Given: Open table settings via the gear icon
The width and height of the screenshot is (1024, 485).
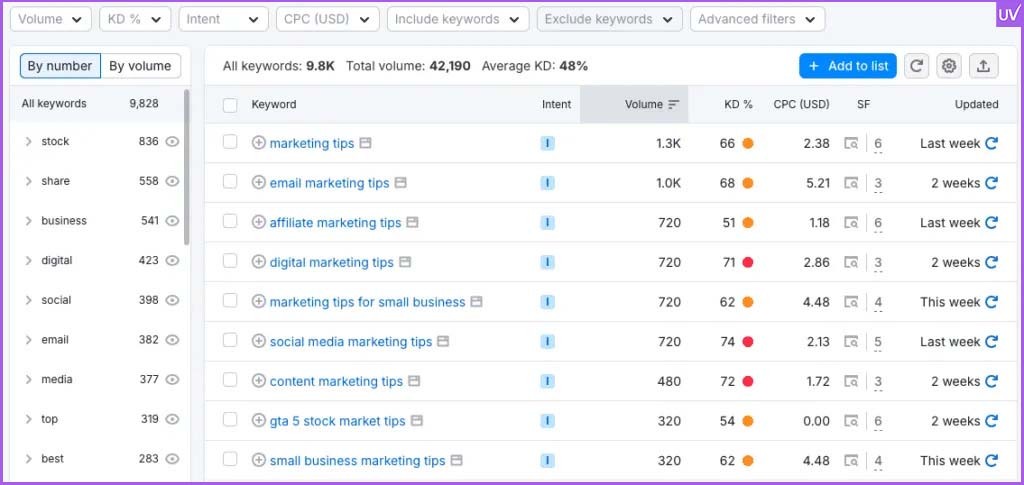Looking at the screenshot, I should tap(949, 66).
